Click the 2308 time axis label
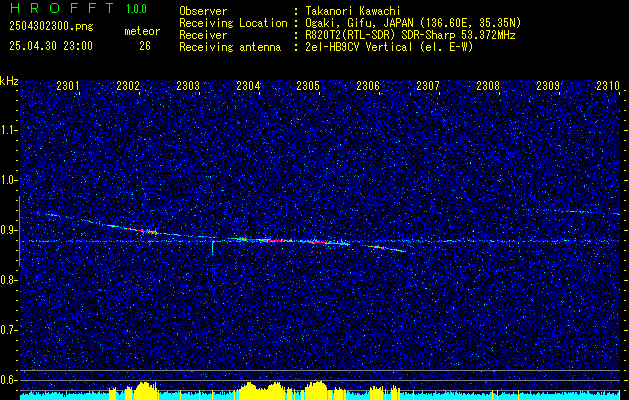The height and width of the screenshot is (400, 629). pos(488,85)
